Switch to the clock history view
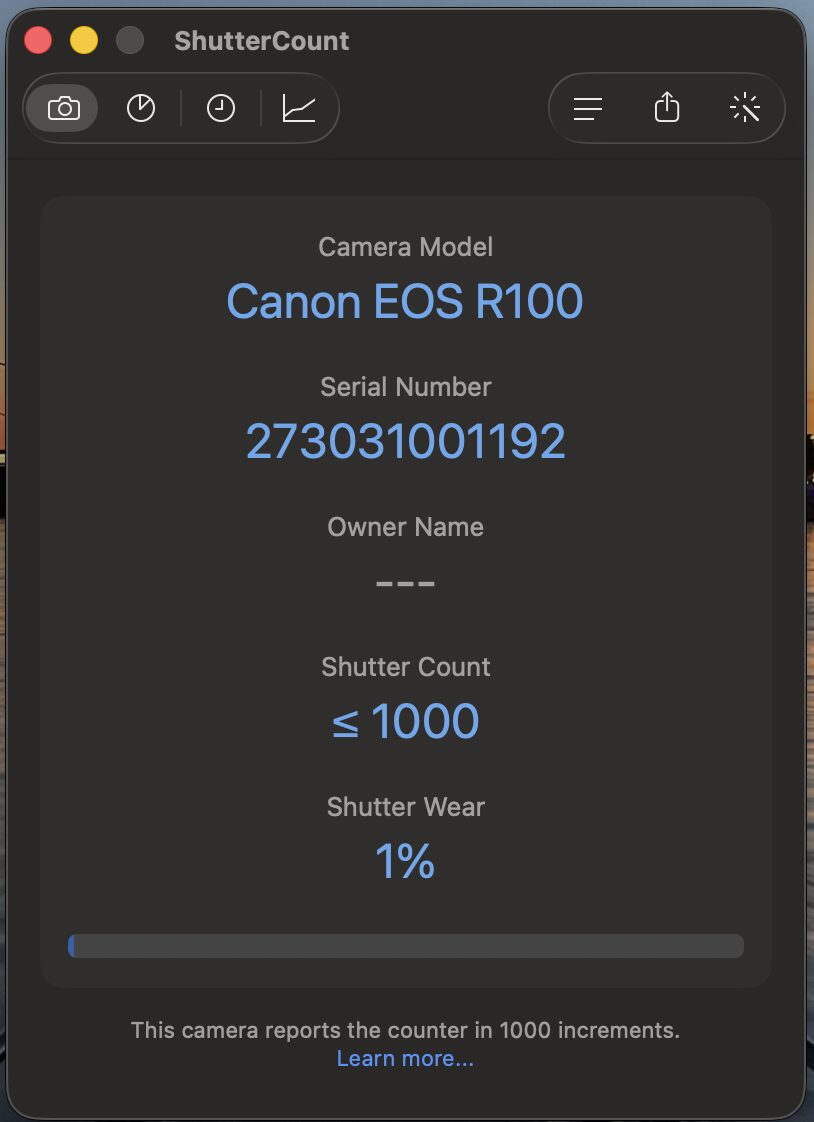This screenshot has width=814, height=1122. [x=220, y=108]
